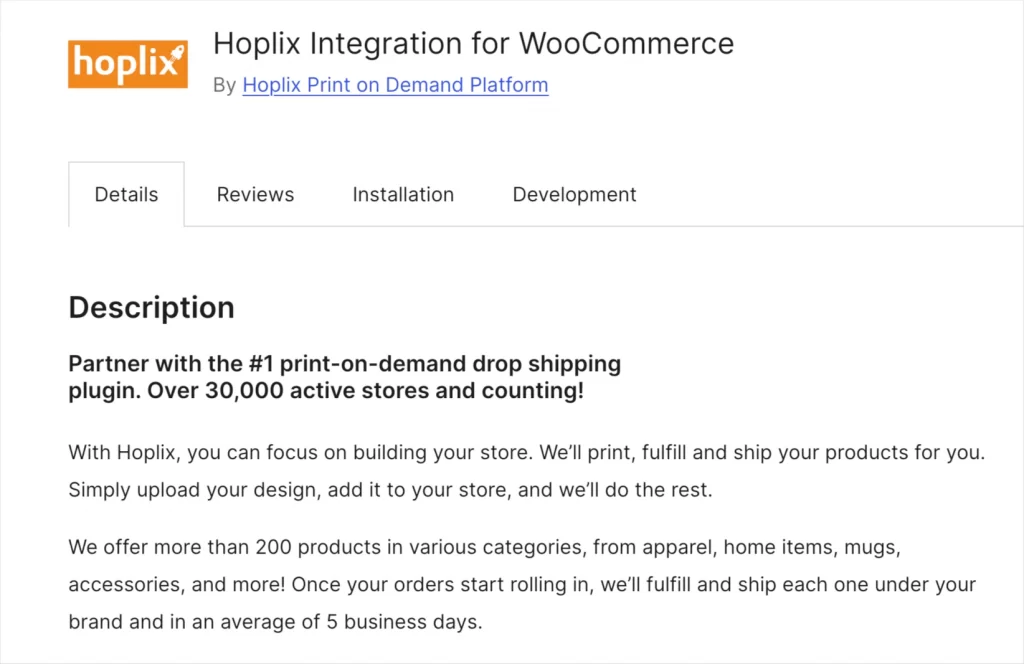Click the plugin title Hoplix Integration for WooCommerce
Screen dimensions: 1024x664
[473, 43]
